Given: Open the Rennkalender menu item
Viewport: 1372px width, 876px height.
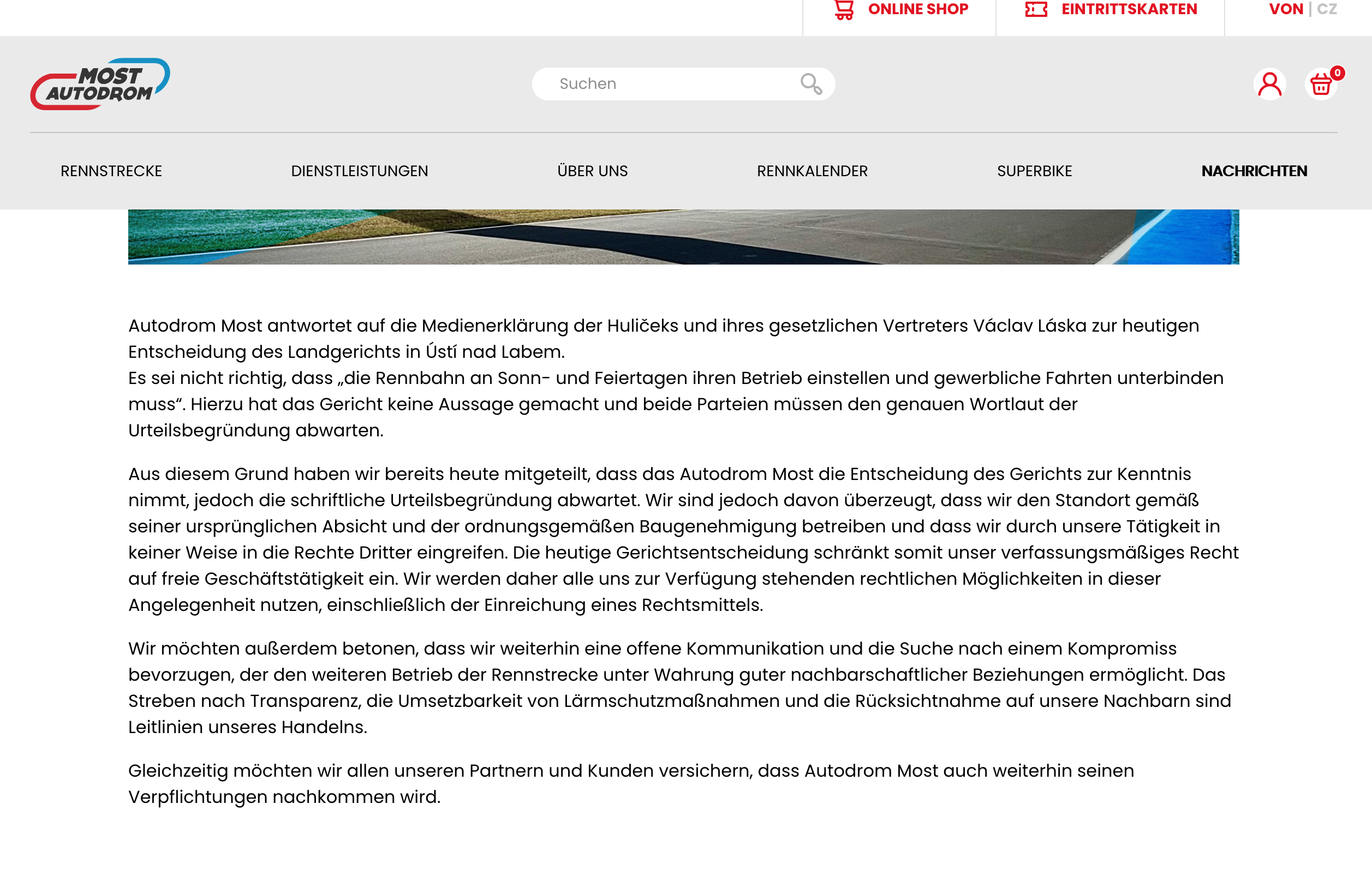Looking at the screenshot, I should 812,171.
